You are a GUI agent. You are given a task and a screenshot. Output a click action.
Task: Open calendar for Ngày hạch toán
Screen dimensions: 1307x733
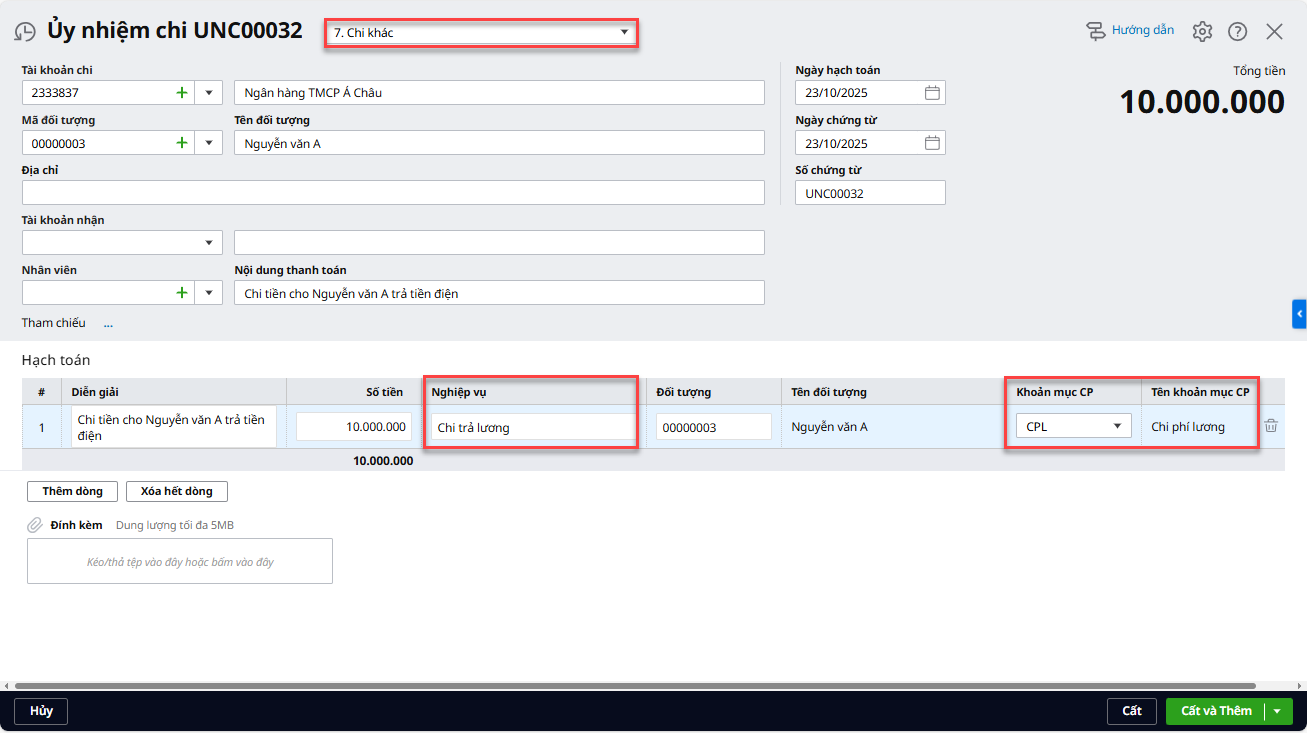tap(932, 93)
